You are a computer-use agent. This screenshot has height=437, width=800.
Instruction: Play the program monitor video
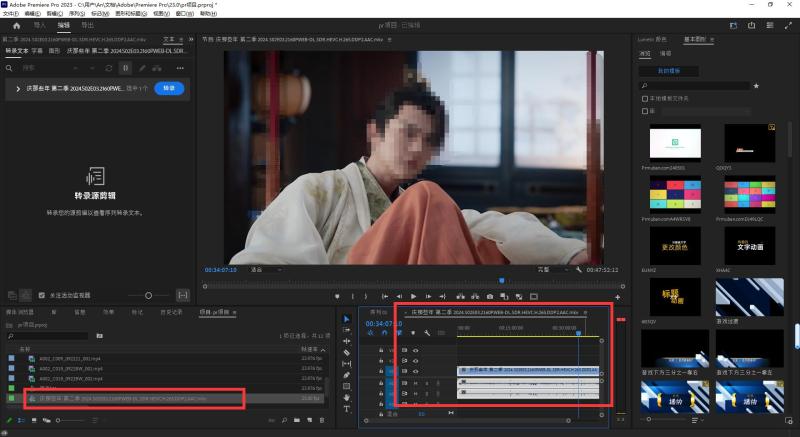[x=413, y=296]
